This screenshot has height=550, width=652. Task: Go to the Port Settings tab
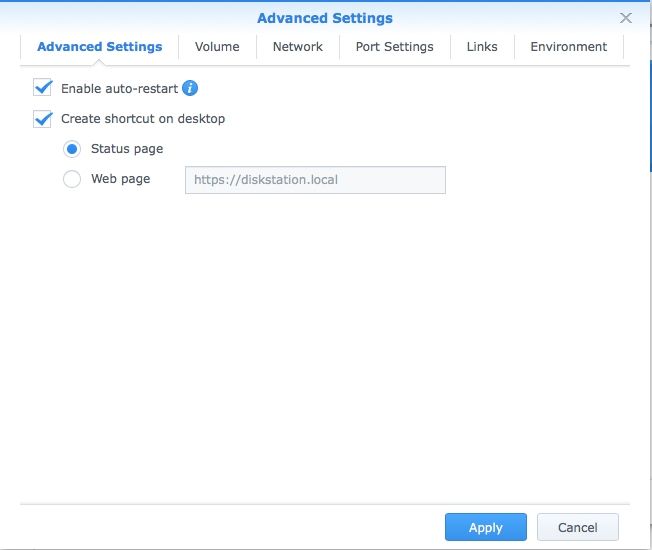click(x=395, y=47)
